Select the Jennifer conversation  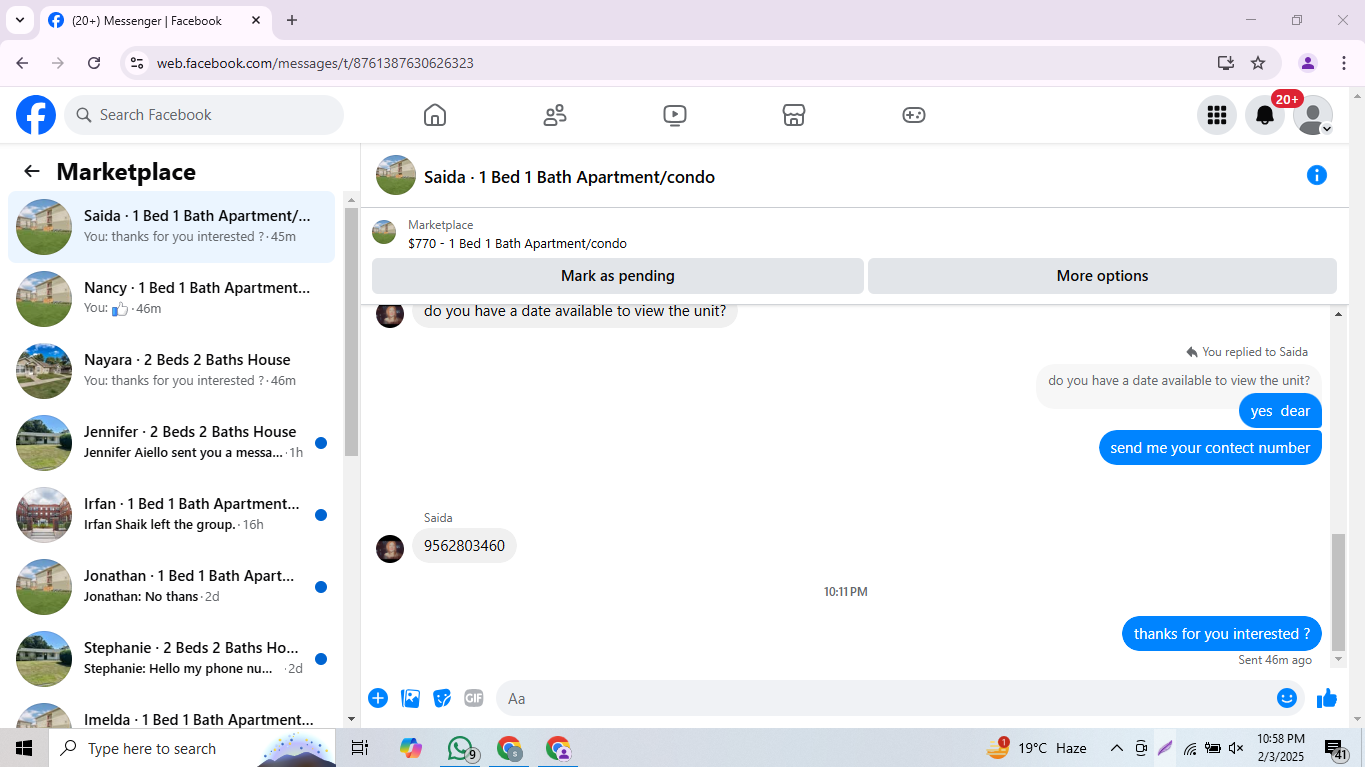click(x=172, y=443)
